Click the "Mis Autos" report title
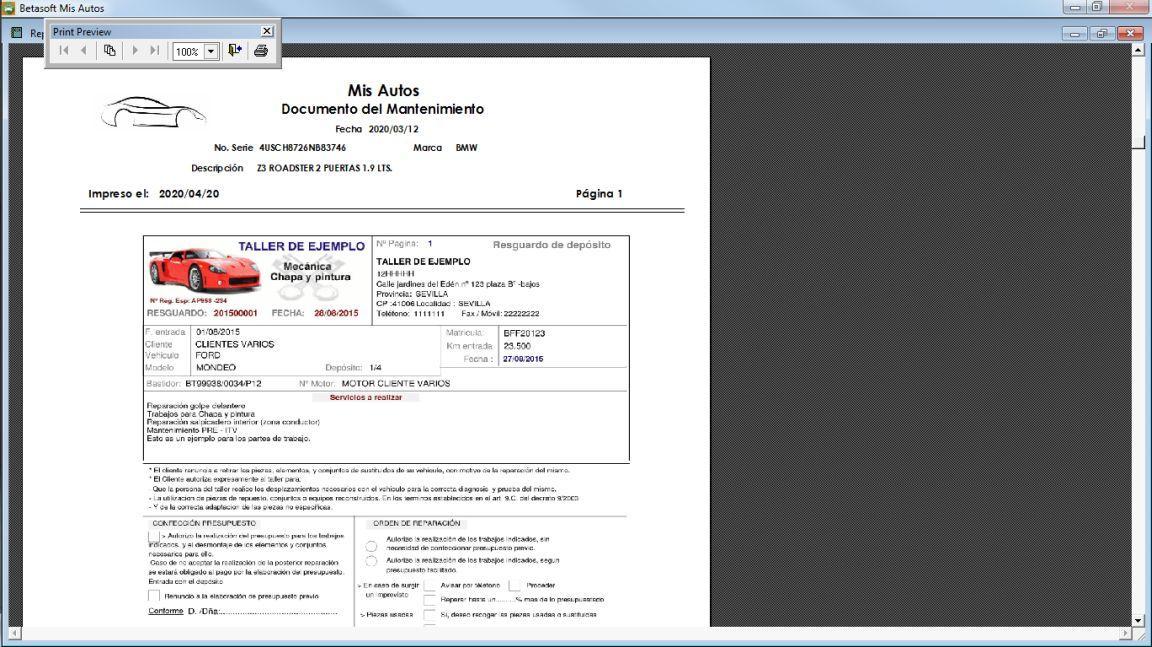 (383, 90)
